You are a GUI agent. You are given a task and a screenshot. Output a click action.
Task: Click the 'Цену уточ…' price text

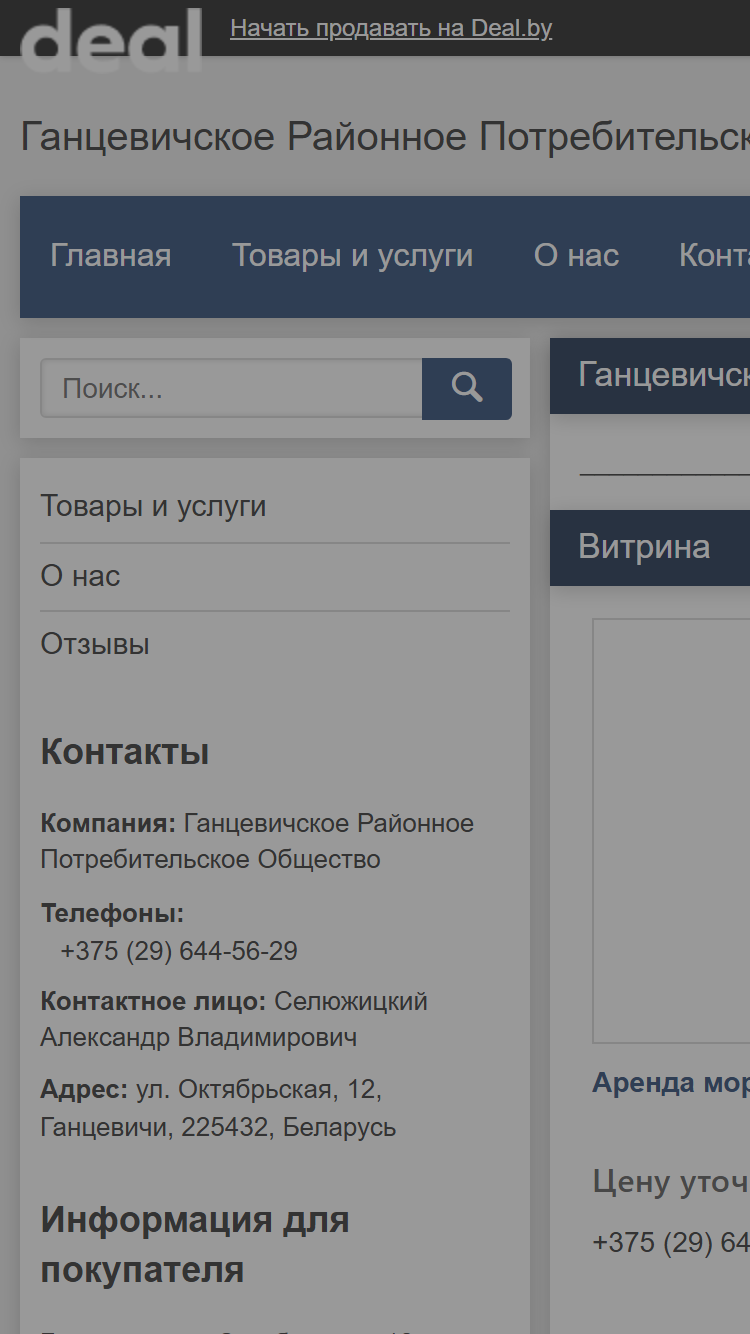671,1182
